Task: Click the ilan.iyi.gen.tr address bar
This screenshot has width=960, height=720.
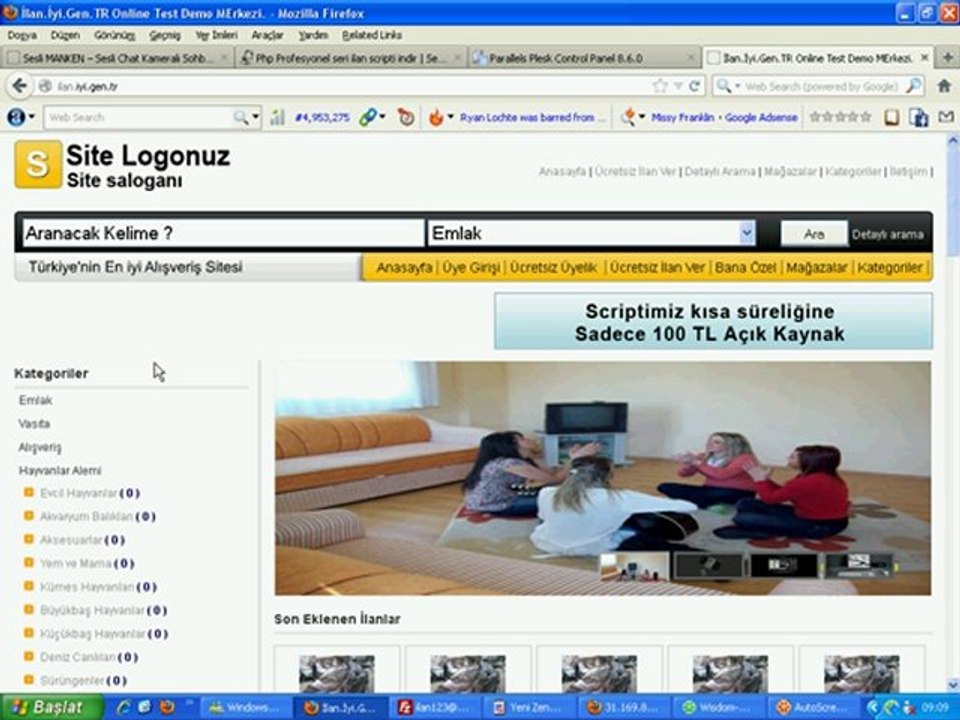Action: [343, 86]
